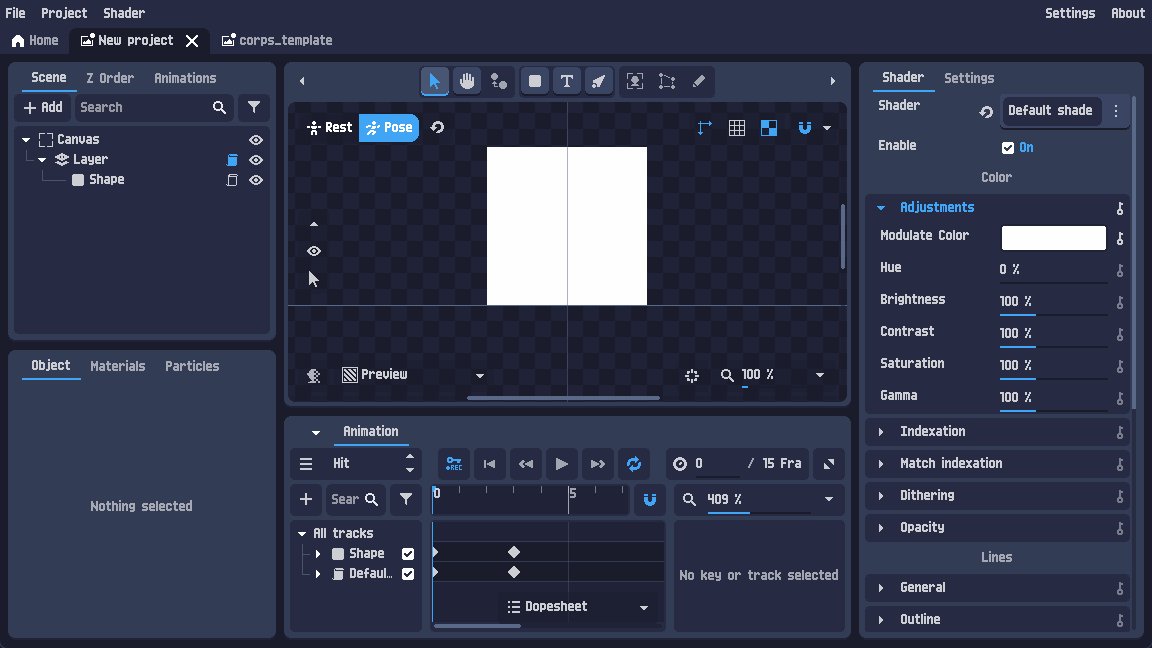1152x648 pixels.
Task: Click the Modulate Color white swatch
Action: coord(1054,237)
